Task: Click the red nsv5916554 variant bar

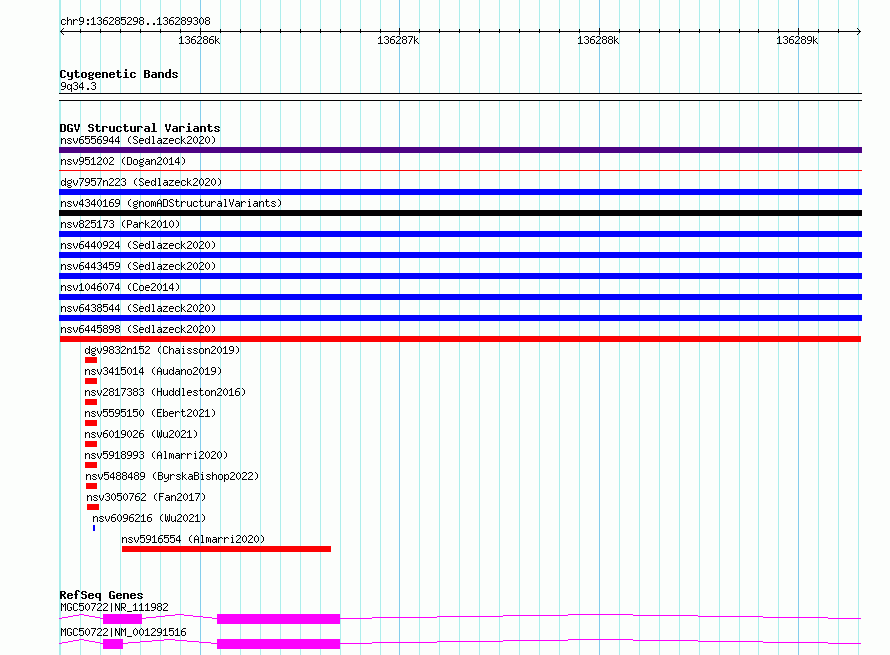Action: pyautogui.click(x=226, y=549)
